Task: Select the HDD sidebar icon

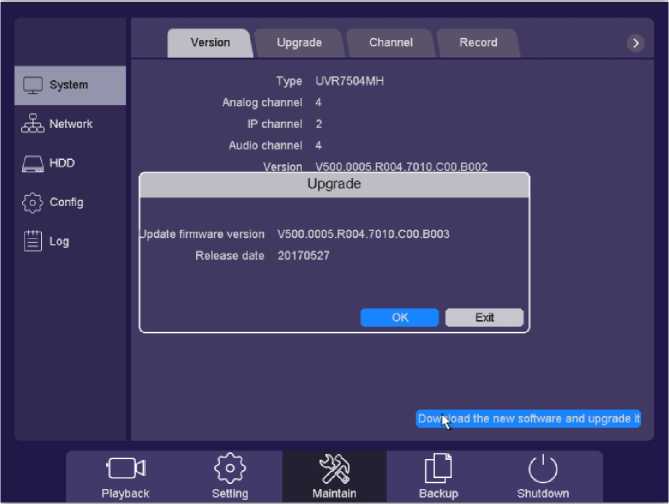Action: pos(32,163)
